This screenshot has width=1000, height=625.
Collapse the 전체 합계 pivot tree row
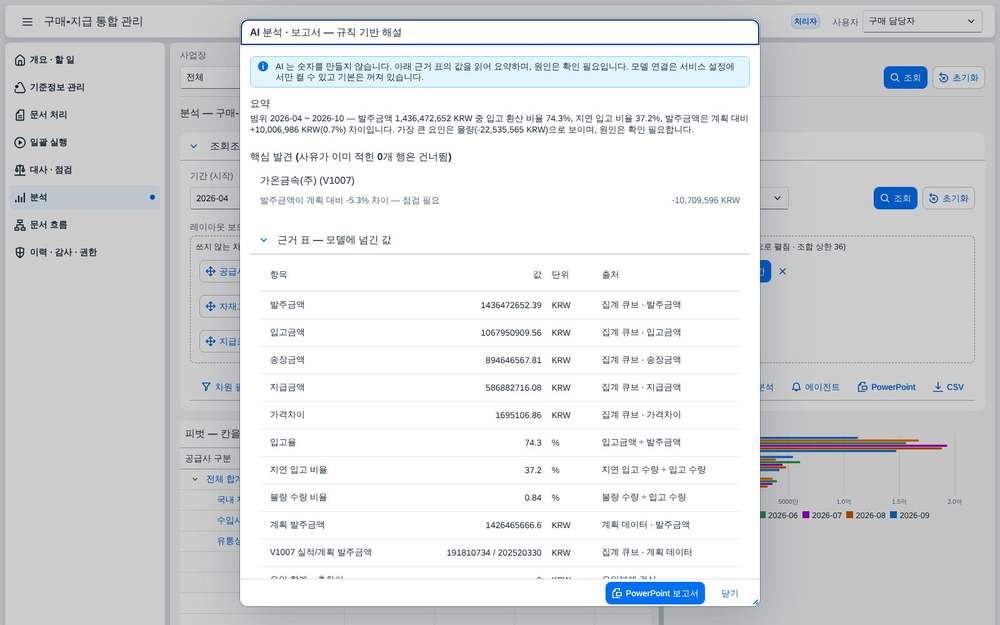(x=195, y=479)
